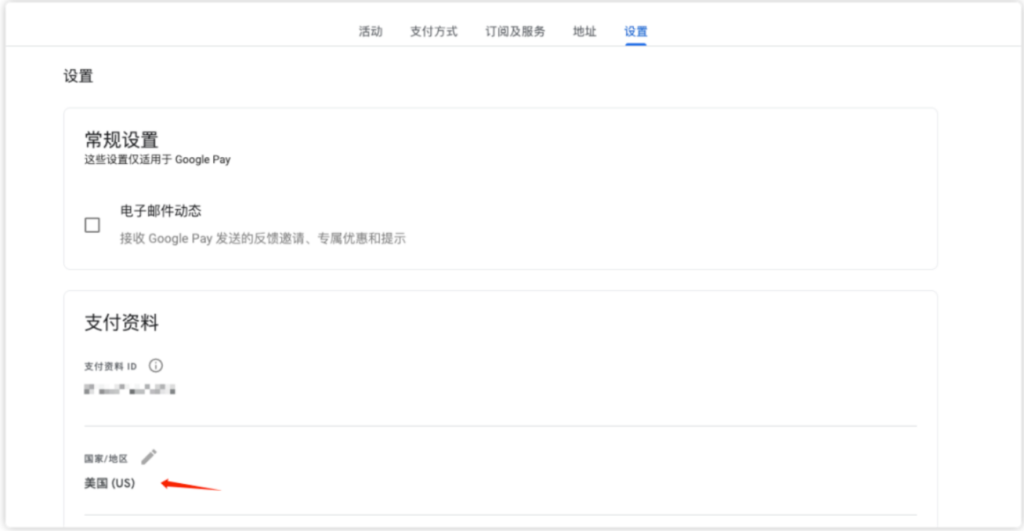This screenshot has width=1024, height=531.
Task: Click the 接收 Google Pay 发送的反馈邀请 description
Action: (x=263, y=238)
